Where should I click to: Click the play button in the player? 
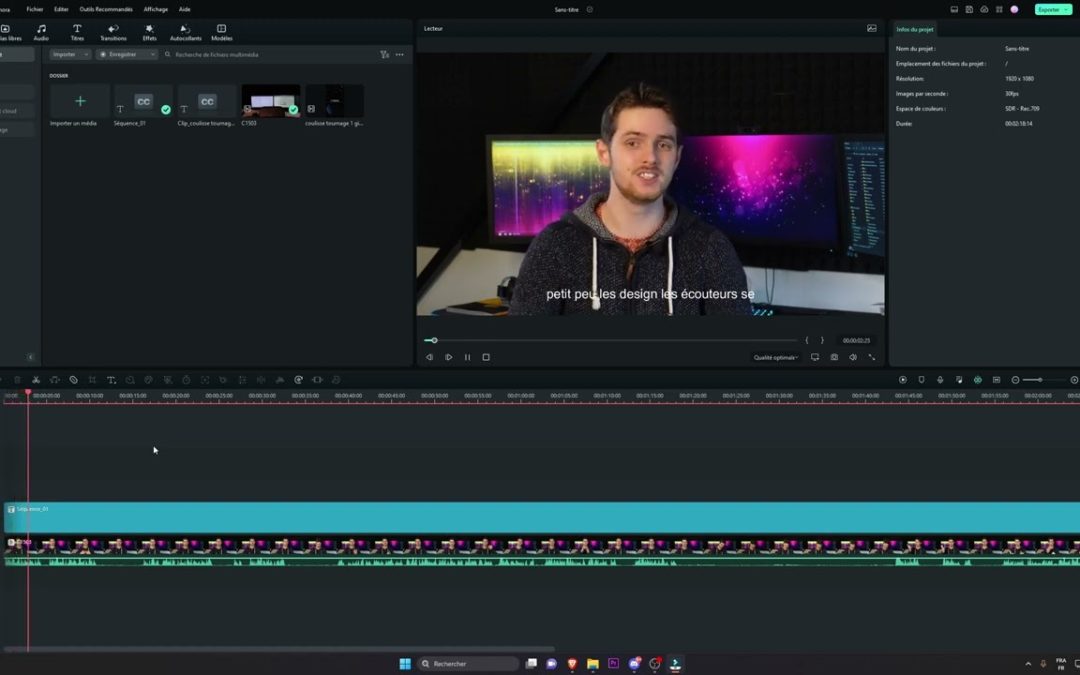[x=448, y=357]
